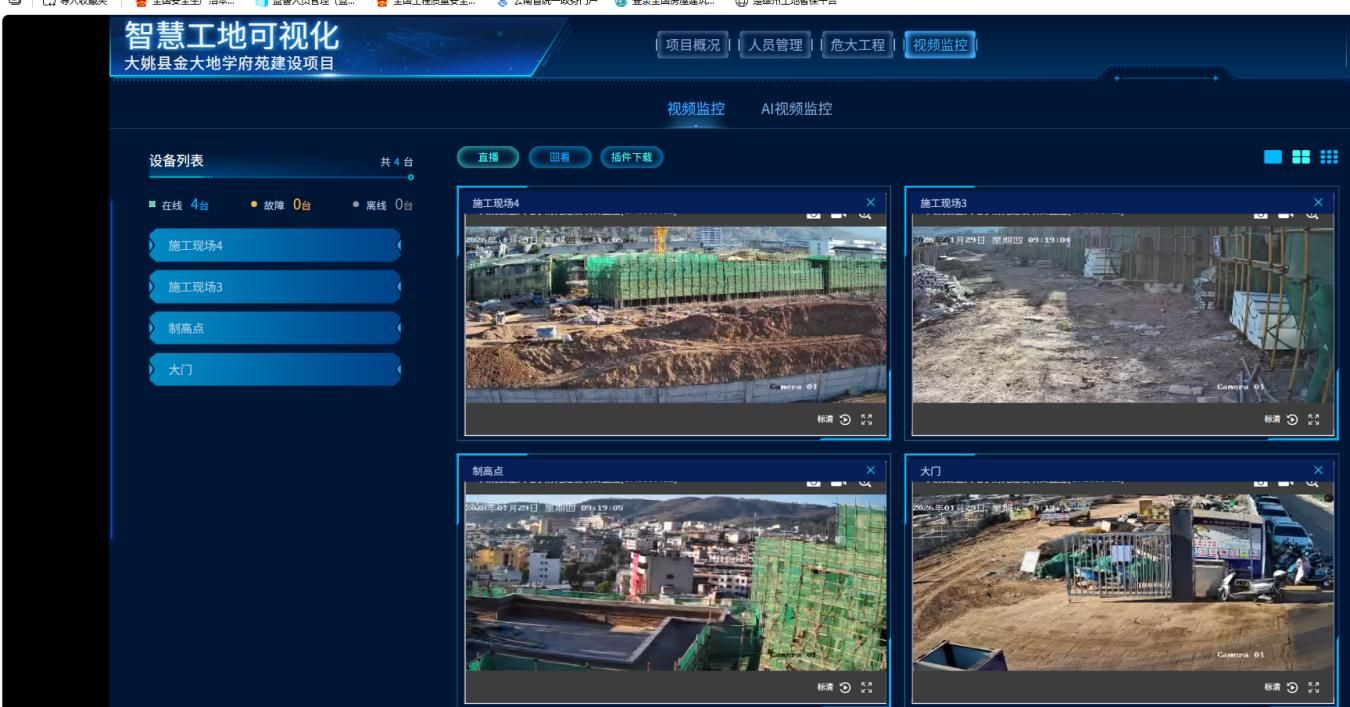This screenshot has height=707, width=1350.
Task: Enter fullscreen on 施工现场4 video
Action: pos(867,420)
